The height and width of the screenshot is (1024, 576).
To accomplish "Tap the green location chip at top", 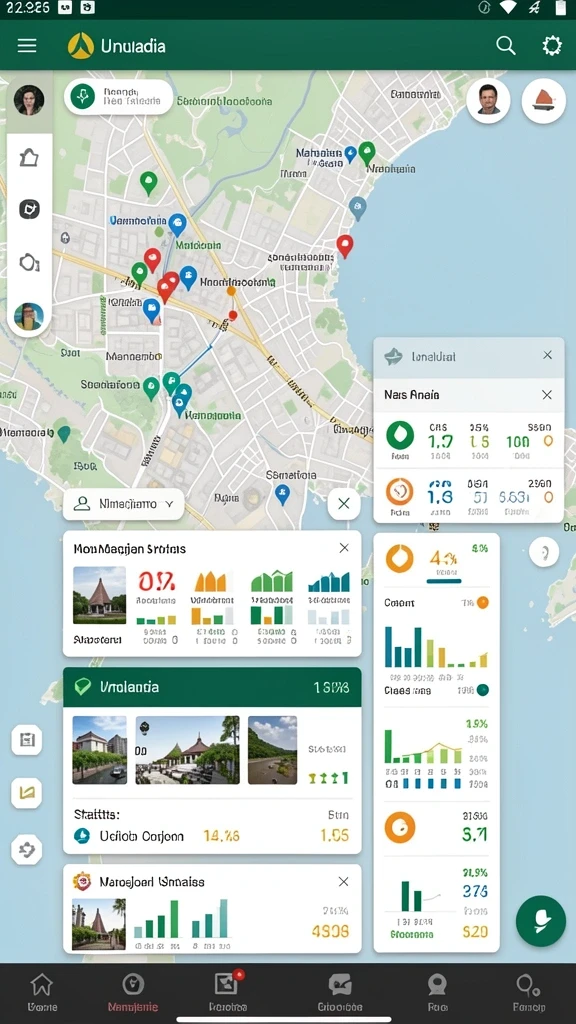I will [118, 97].
